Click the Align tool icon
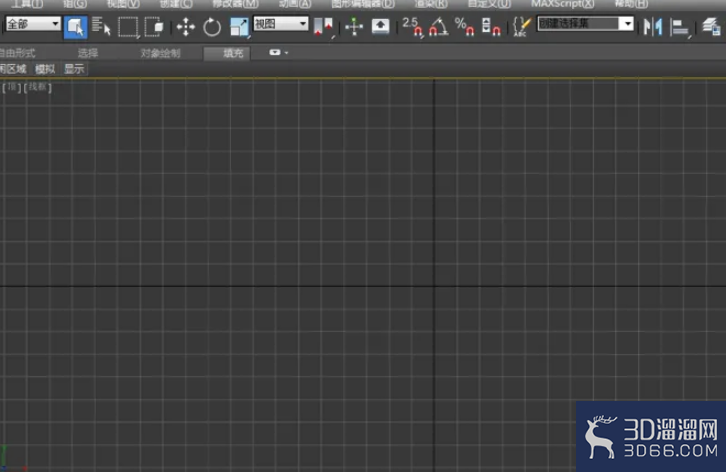 pyautogui.click(x=680, y=27)
